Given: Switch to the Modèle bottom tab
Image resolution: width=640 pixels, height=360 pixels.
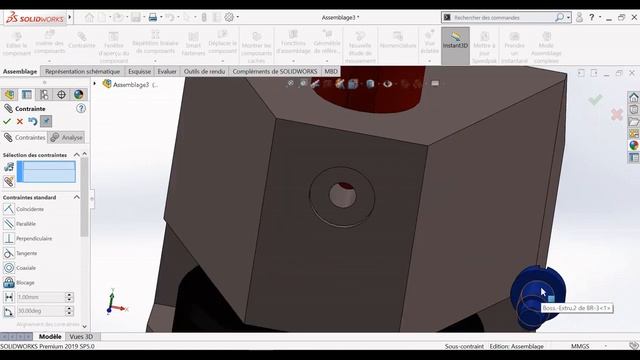Looking at the screenshot, I should click(x=50, y=337).
